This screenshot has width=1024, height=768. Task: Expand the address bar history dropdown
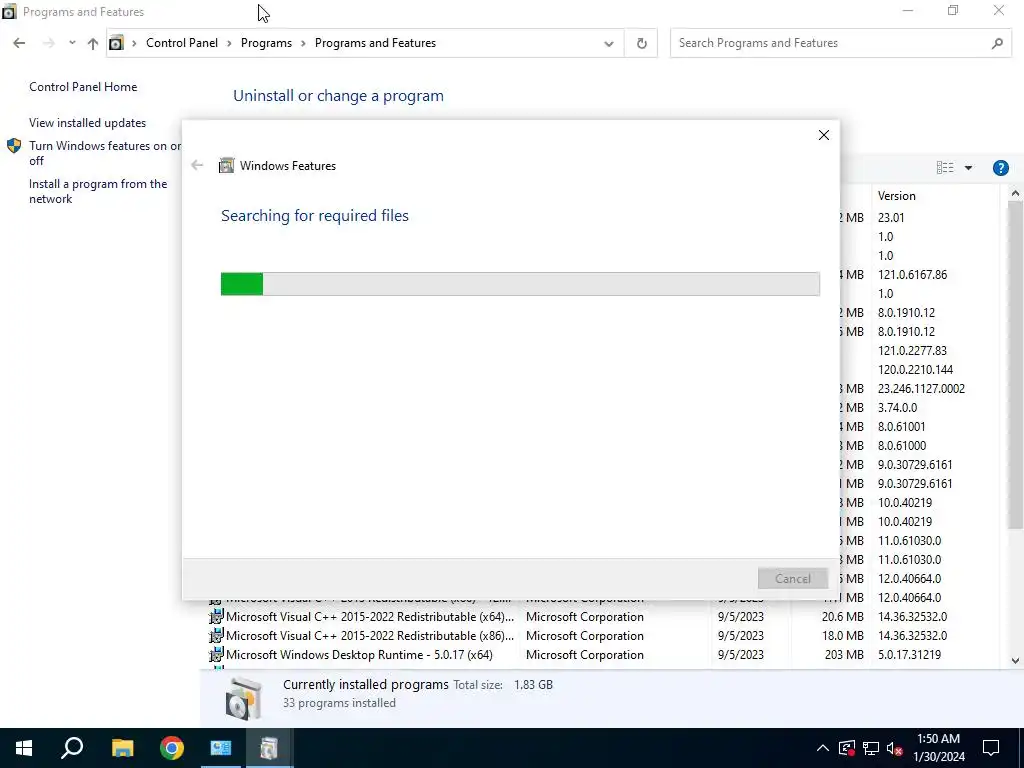(609, 44)
